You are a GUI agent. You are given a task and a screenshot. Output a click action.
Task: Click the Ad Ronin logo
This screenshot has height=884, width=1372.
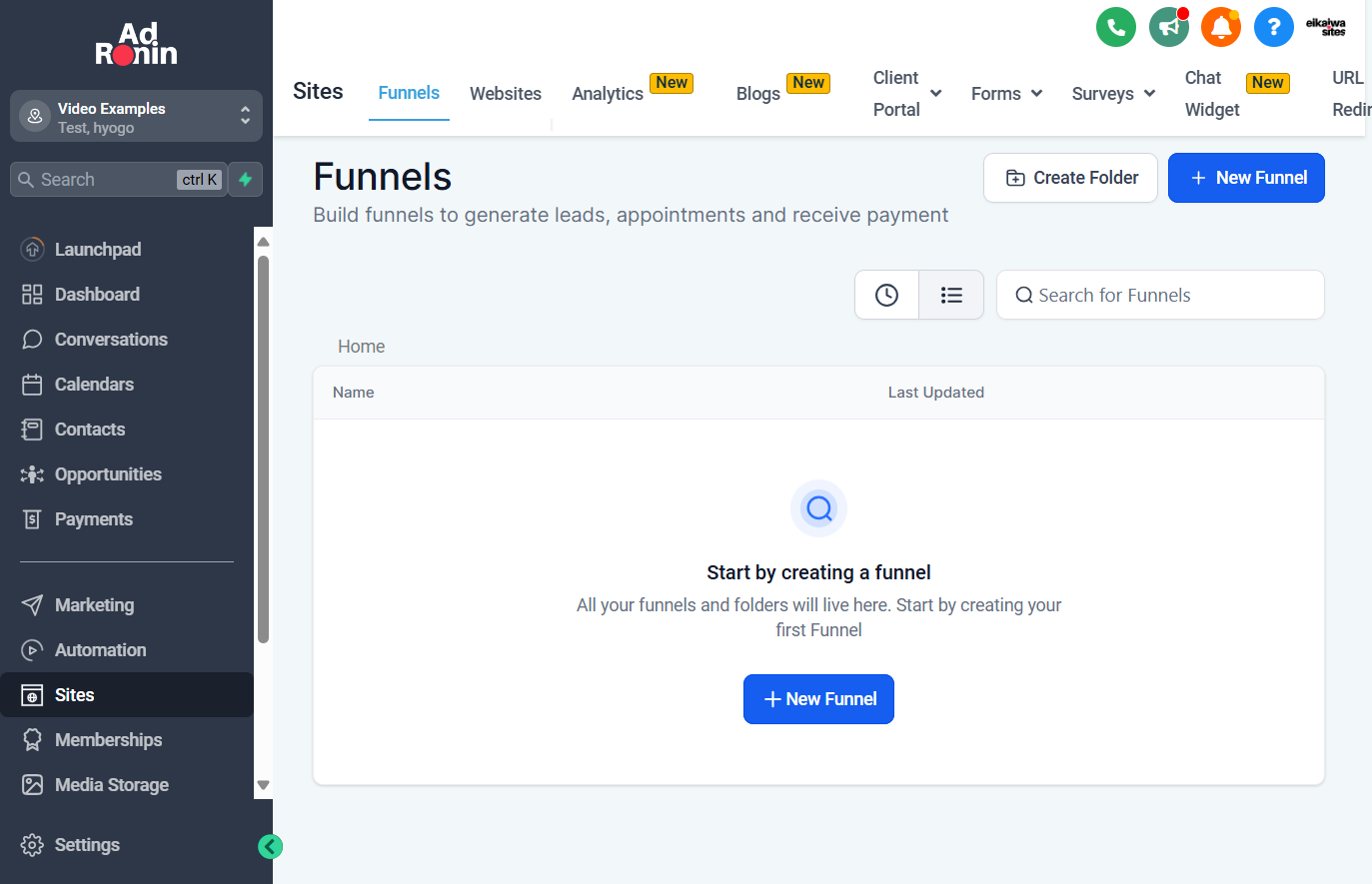click(x=137, y=44)
